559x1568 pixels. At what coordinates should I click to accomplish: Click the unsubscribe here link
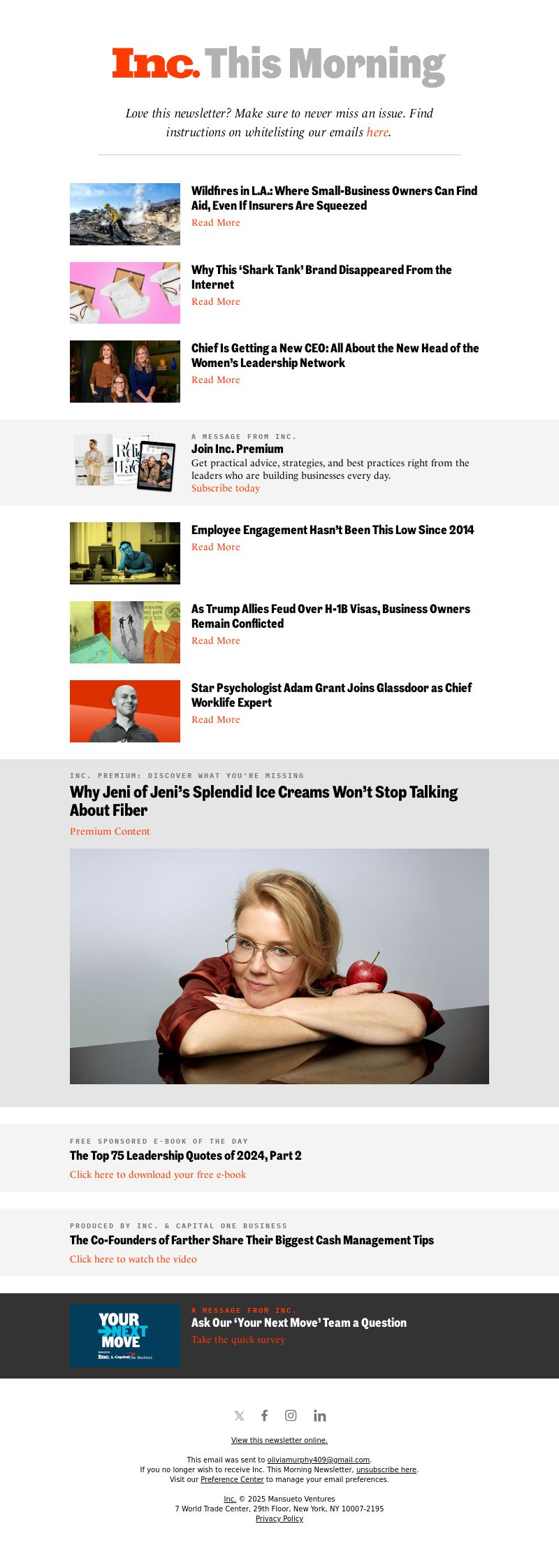[x=386, y=1469]
